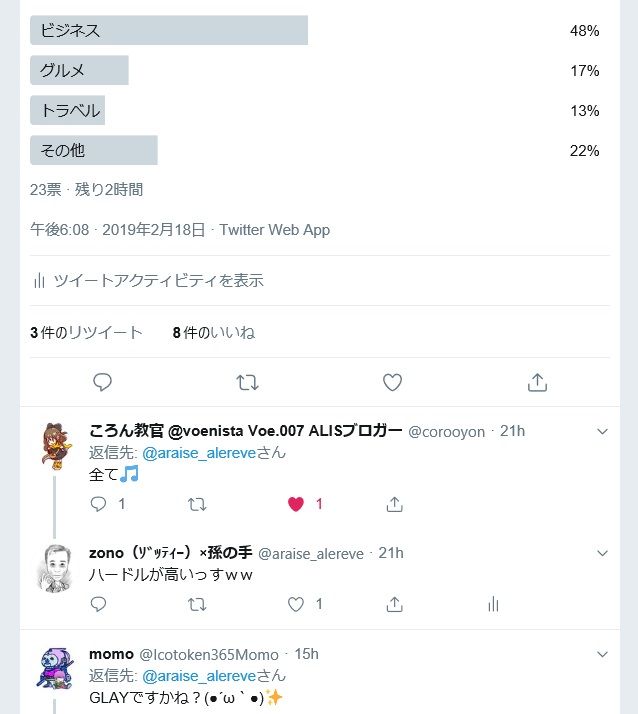Expand options chevron on zono's tweet
Image resolution: width=638 pixels, height=714 pixels.
pyautogui.click(x=602, y=552)
